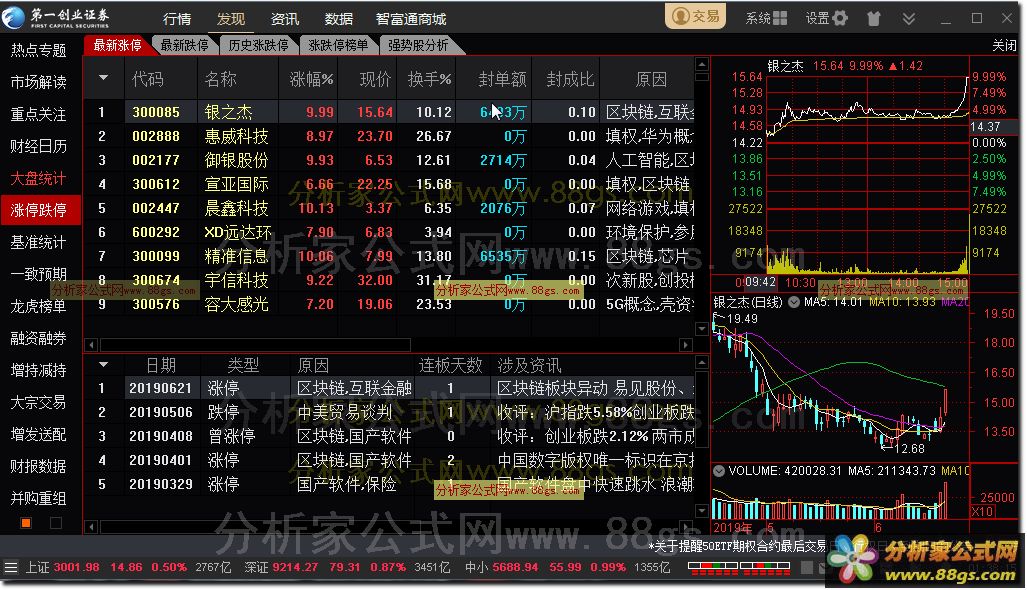Switch to 最新涨停 tab
Screen dimensions: 1027x590
(117, 45)
